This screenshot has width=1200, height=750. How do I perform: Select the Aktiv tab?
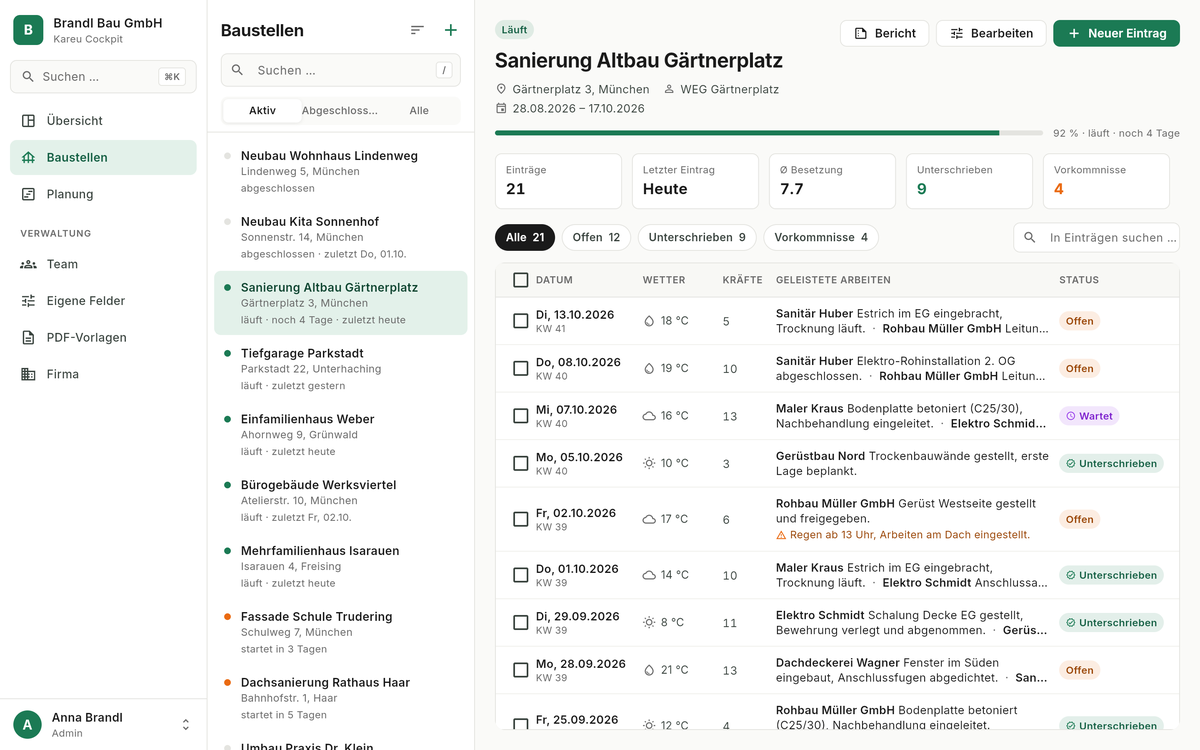click(x=262, y=111)
